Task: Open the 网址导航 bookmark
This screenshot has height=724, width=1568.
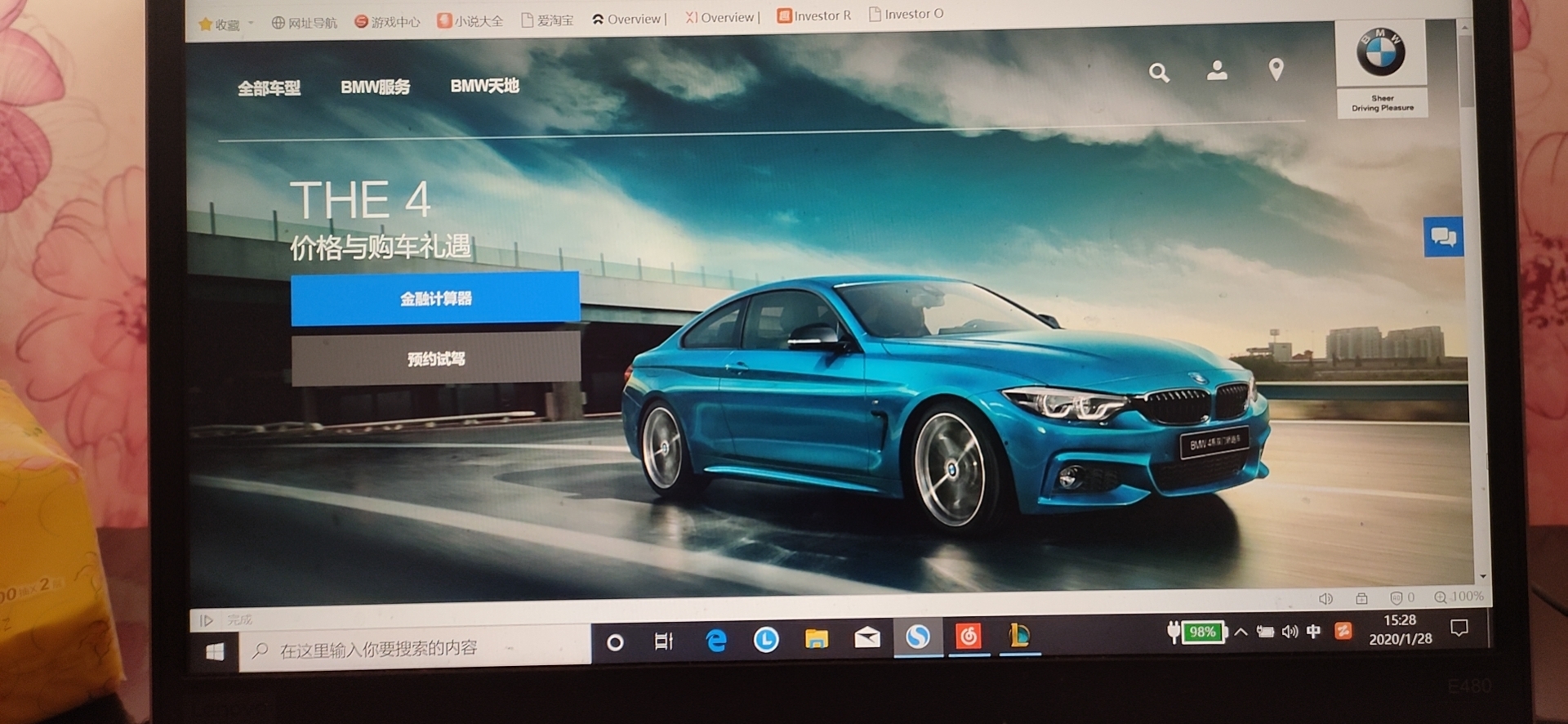Action: [x=304, y=23]
